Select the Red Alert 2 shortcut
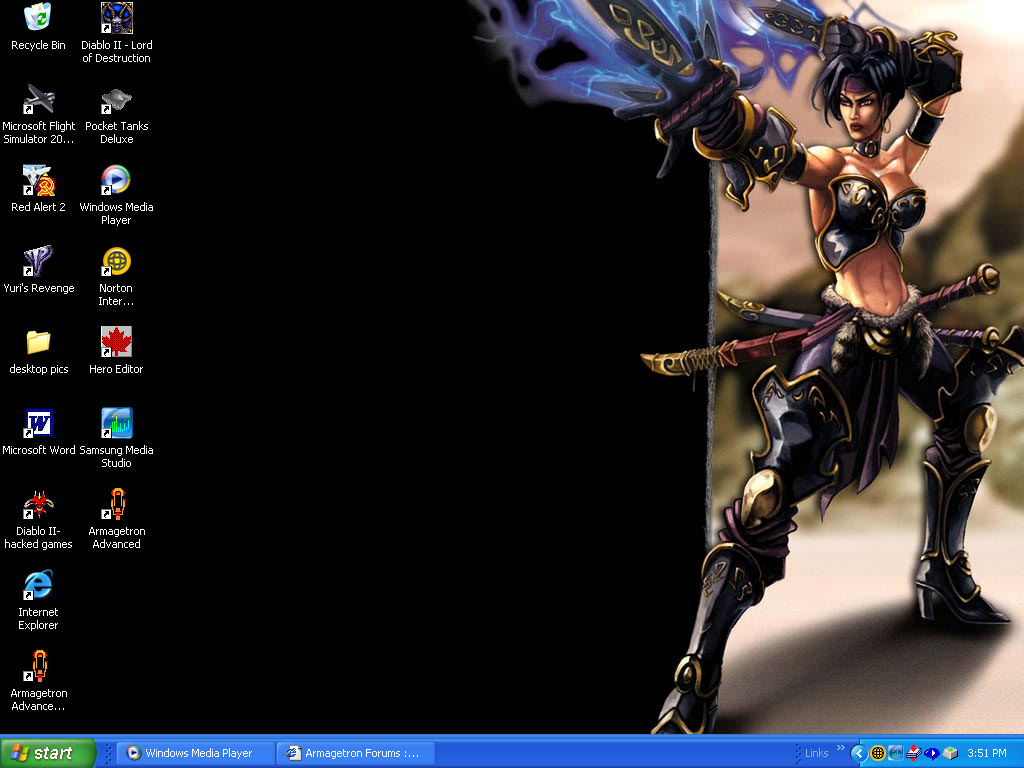This screenshot has height=768, width=1024. point(38,180)
